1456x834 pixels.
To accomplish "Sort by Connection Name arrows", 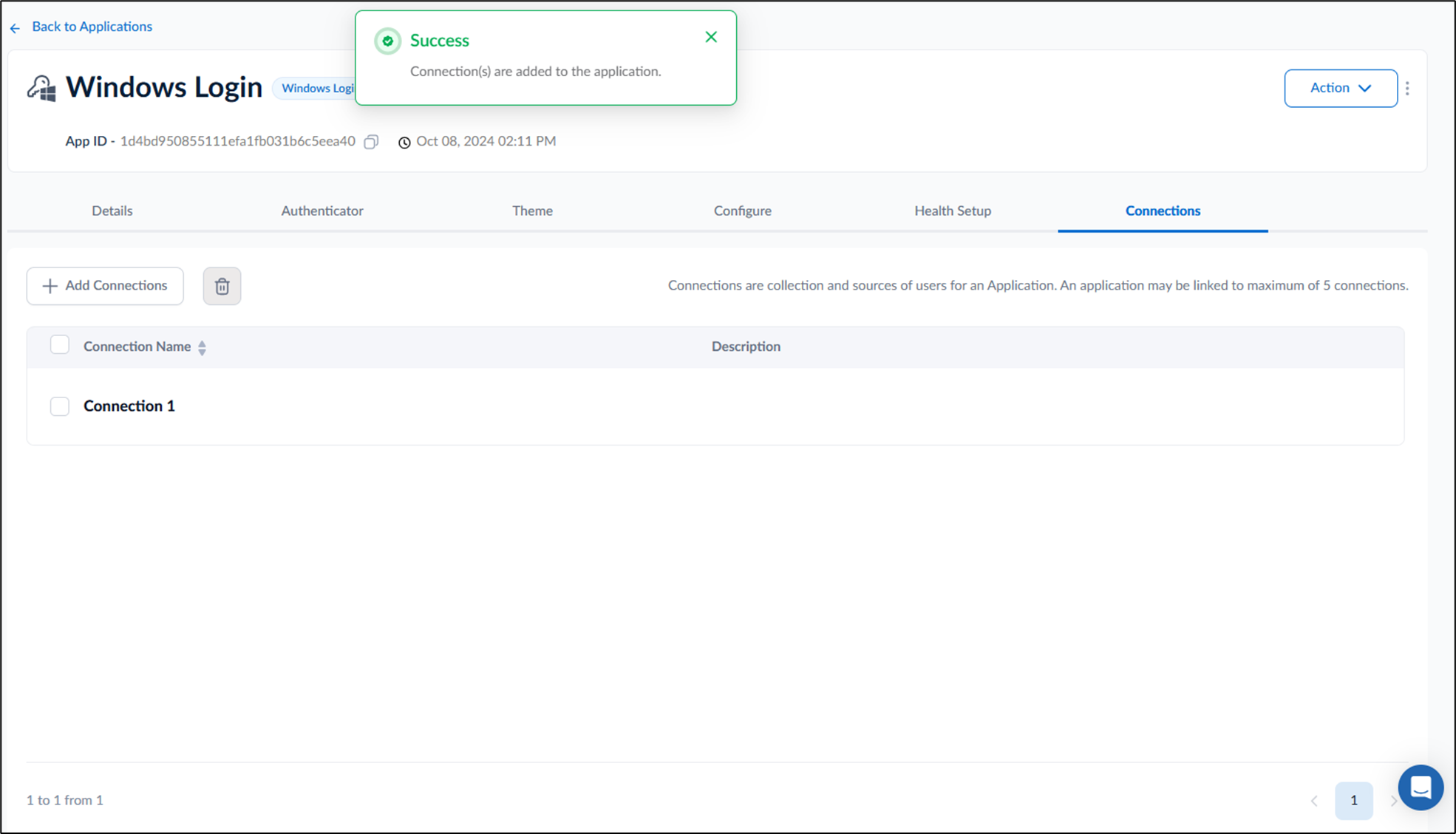I will (x=202, y=348).
